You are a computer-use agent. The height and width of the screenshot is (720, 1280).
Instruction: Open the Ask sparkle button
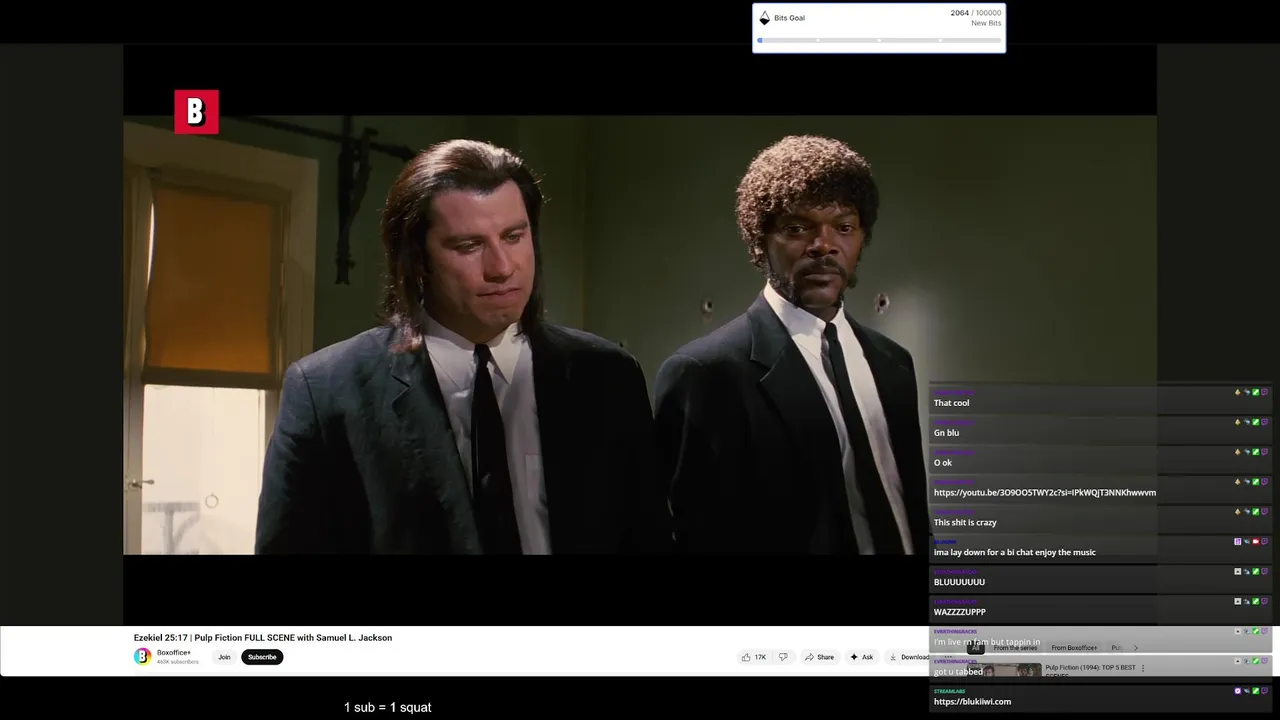(x=861, y=657)
